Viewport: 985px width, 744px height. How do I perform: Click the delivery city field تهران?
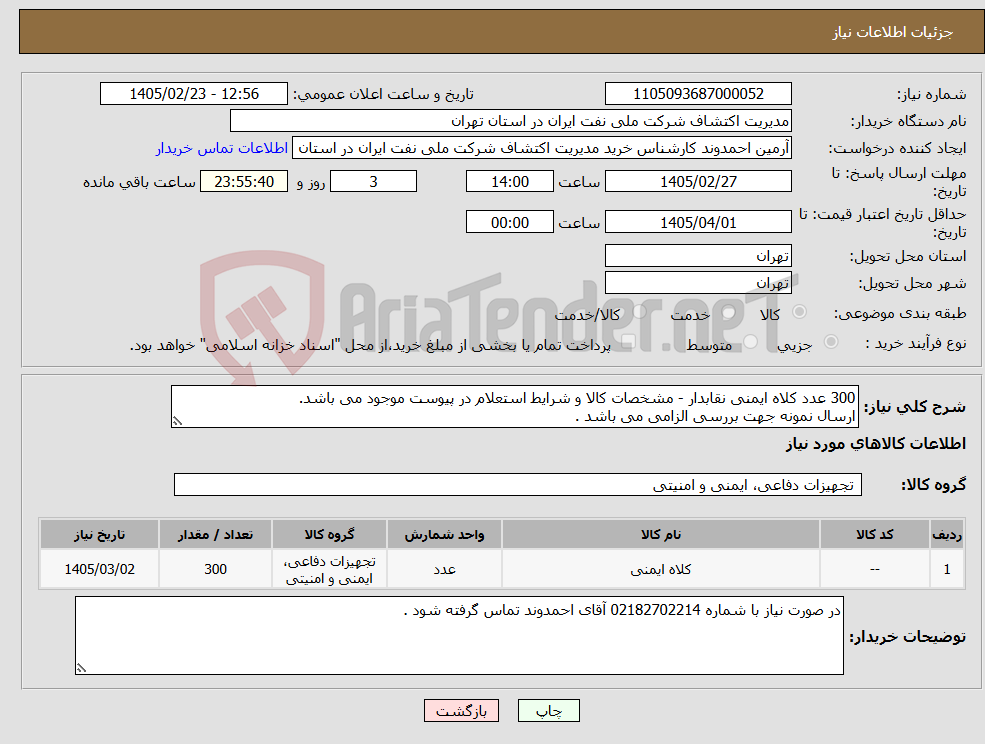698,283
